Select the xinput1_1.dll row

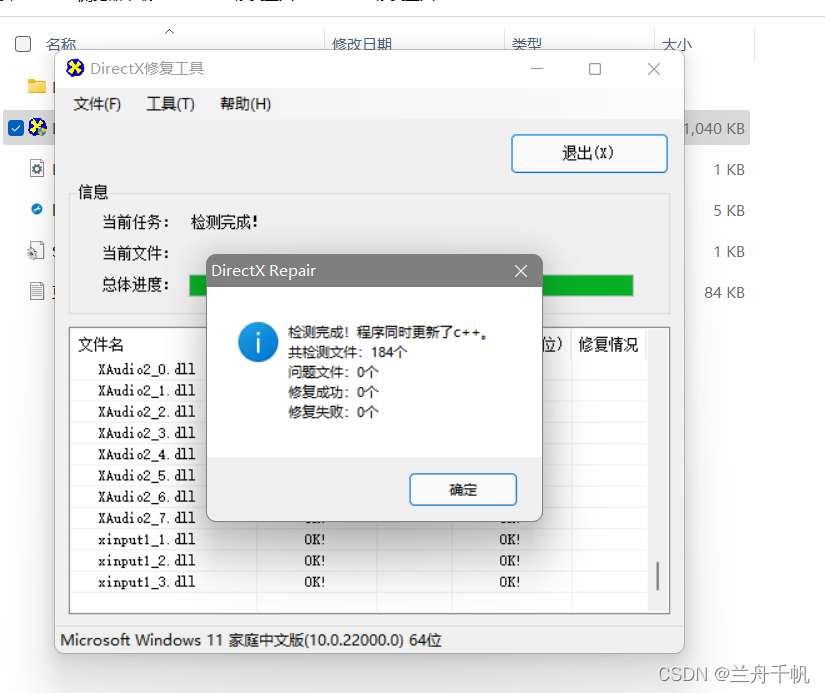point(359,539)
